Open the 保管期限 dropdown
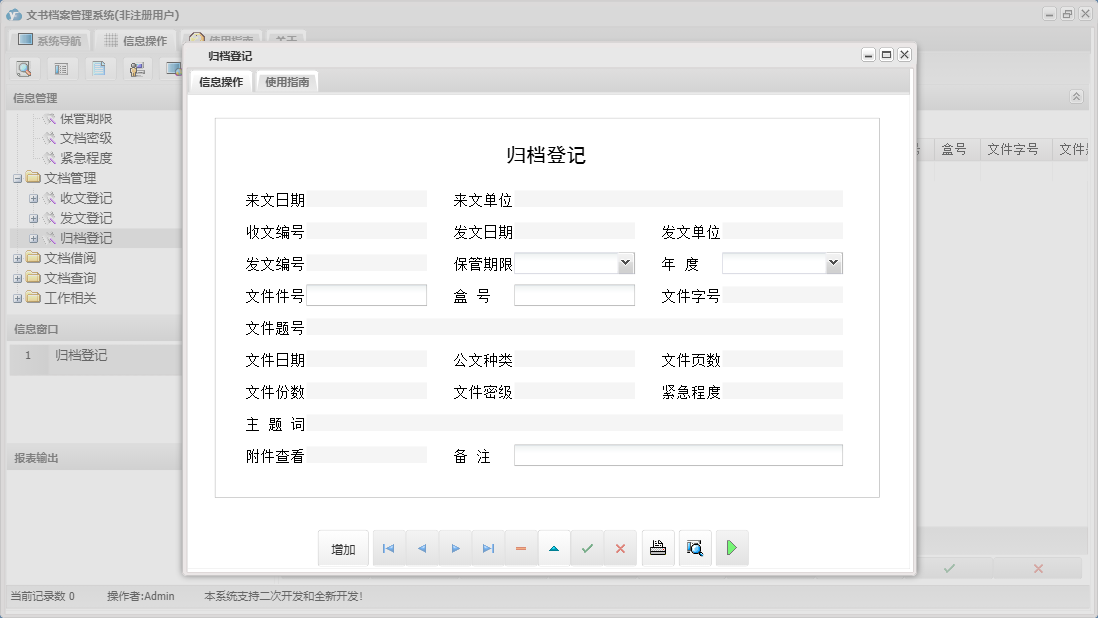Image resolution: width=1098 pixels, height=618 pixels. [x=625, y=263]
